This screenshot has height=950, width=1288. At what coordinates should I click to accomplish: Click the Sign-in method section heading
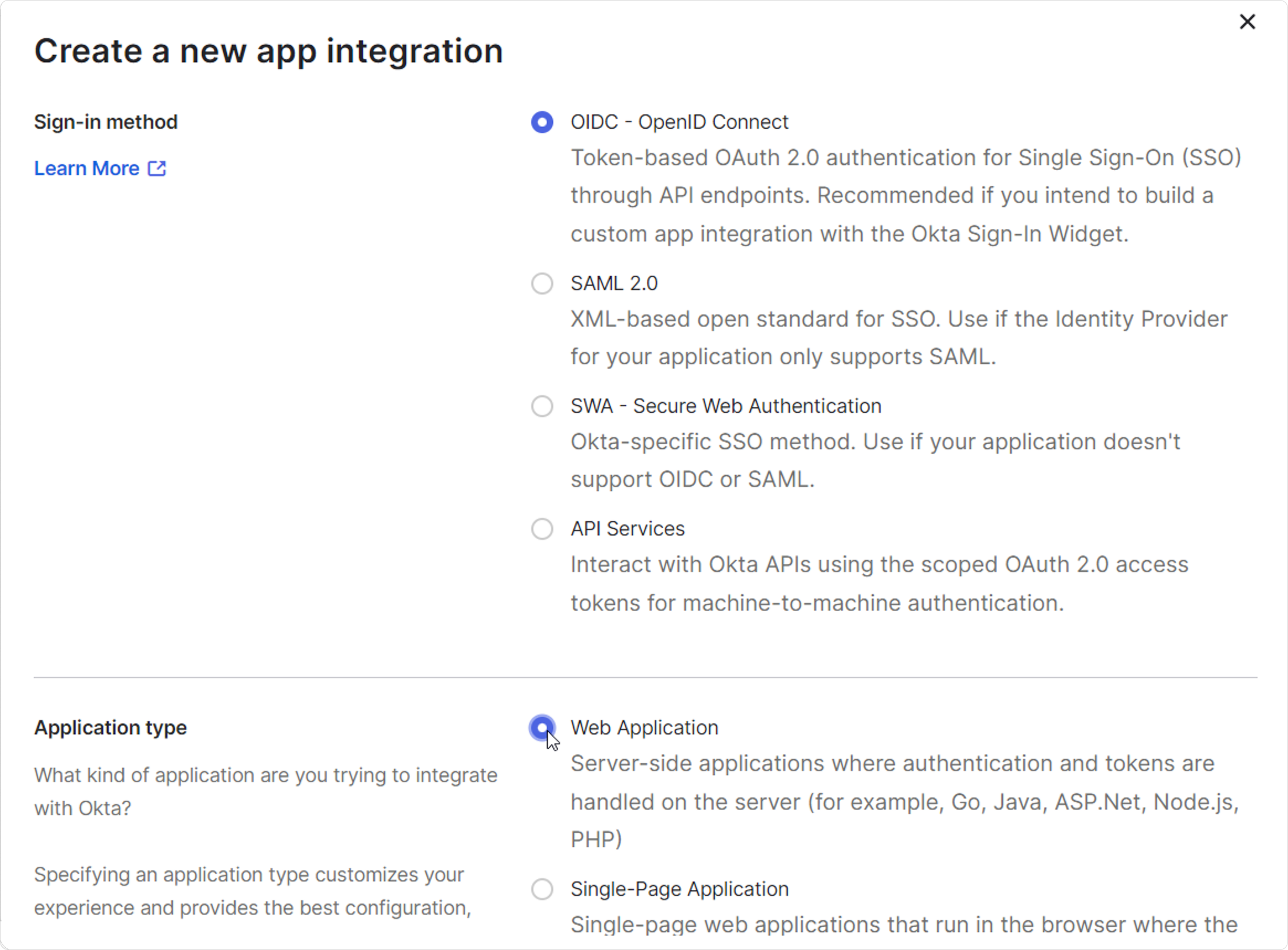(x=106, y=122)
